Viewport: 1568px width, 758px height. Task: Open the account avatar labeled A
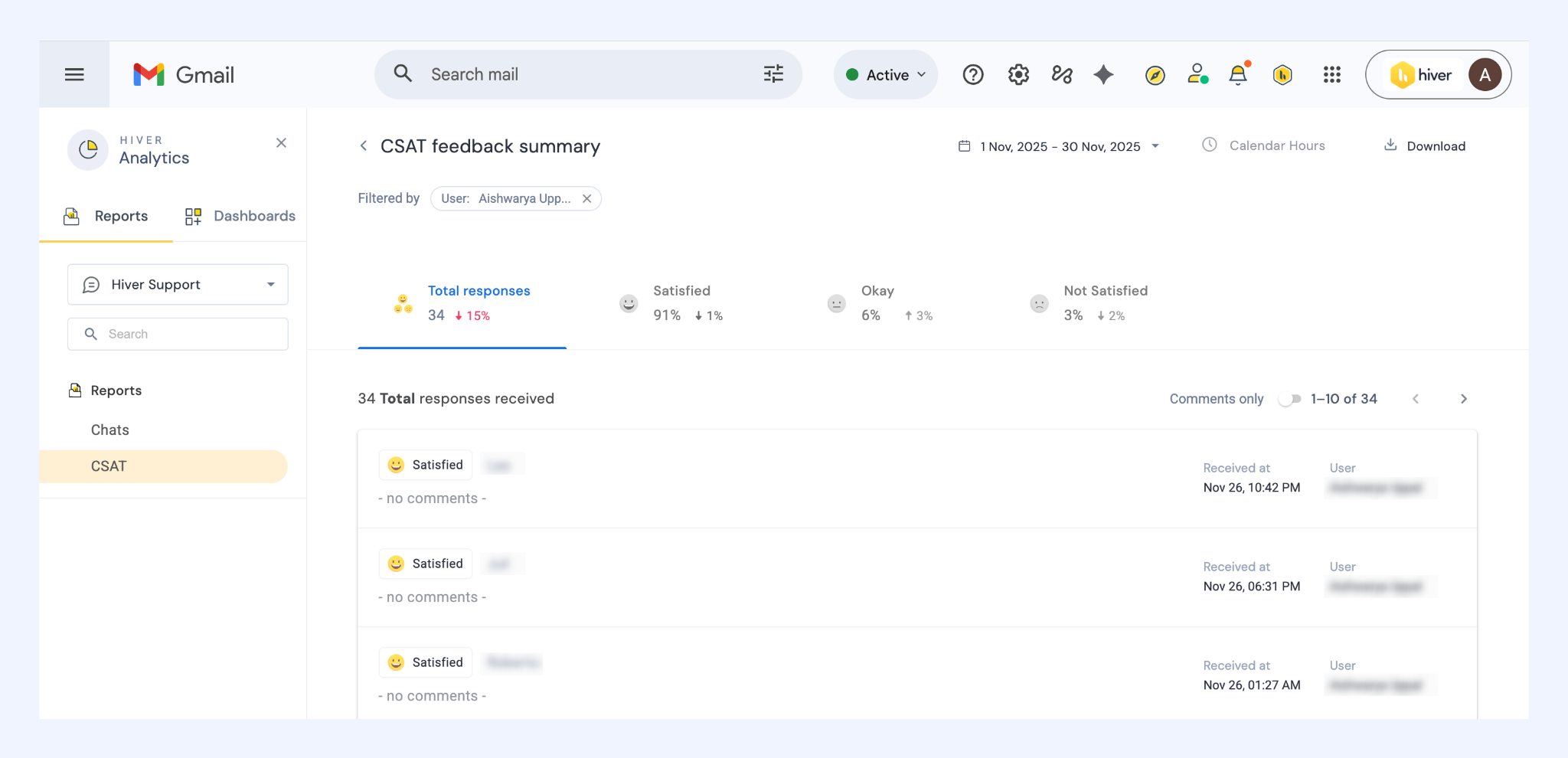pos(1485,75)
